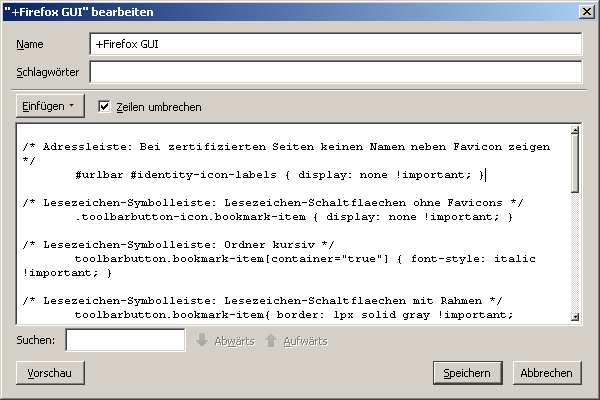This screenshot has height=400, width=600.
Task: Place cursor in the #urlbar #identity-icon-labels line
Action: (280, 174)
